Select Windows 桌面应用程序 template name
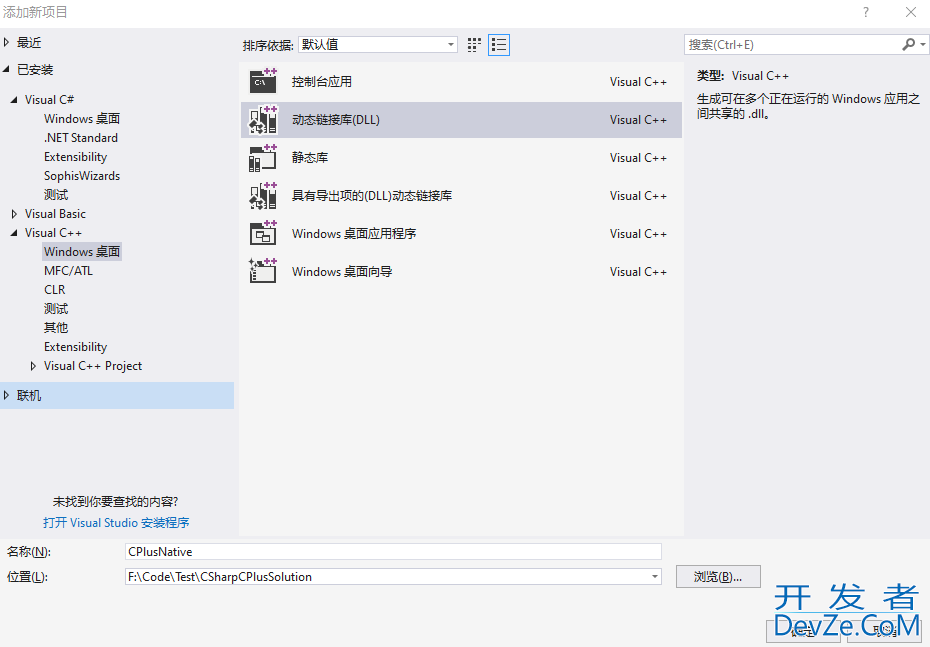 tap(354, 234)
